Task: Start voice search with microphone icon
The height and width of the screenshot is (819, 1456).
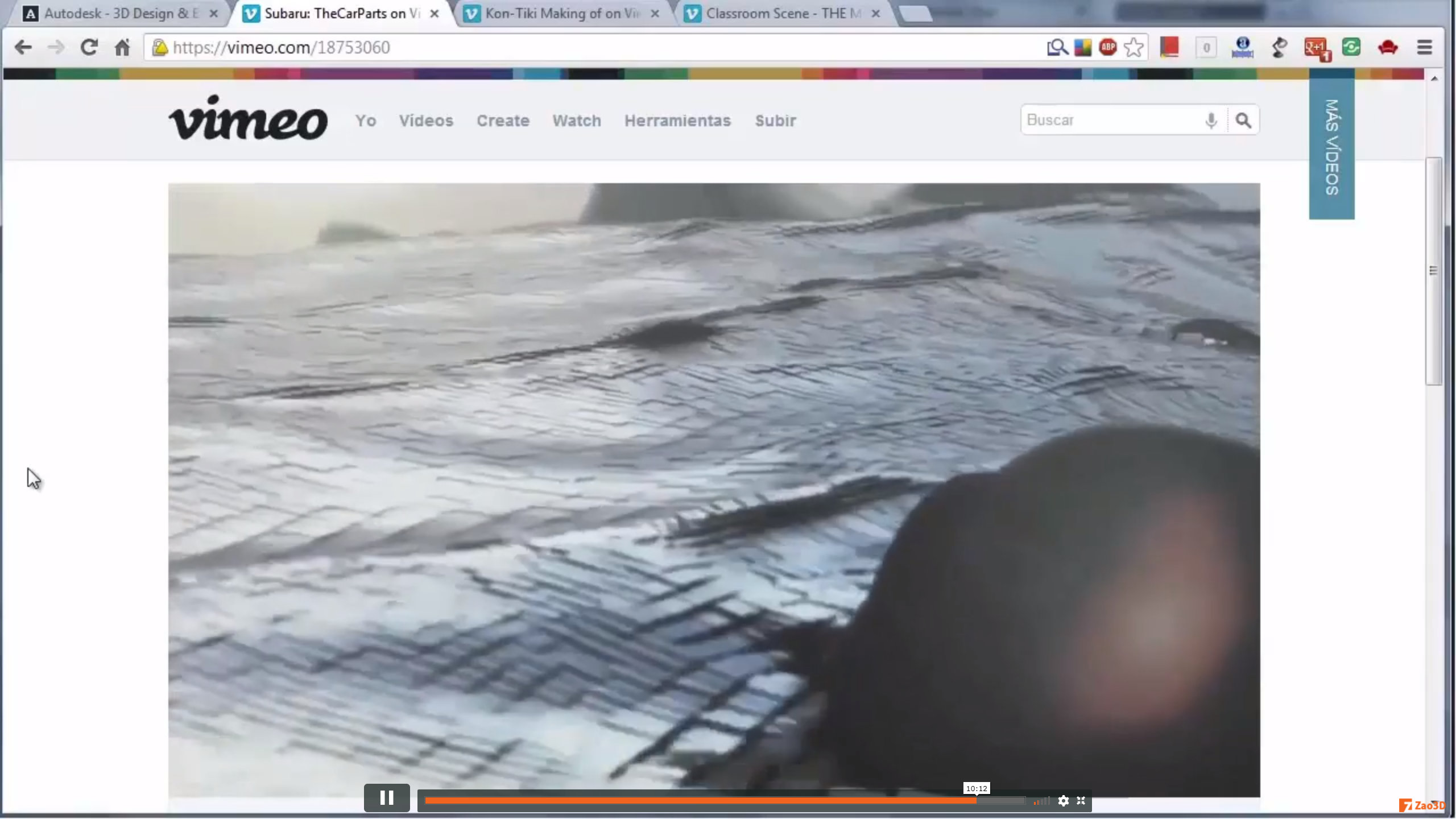Action: point(1211,120)
